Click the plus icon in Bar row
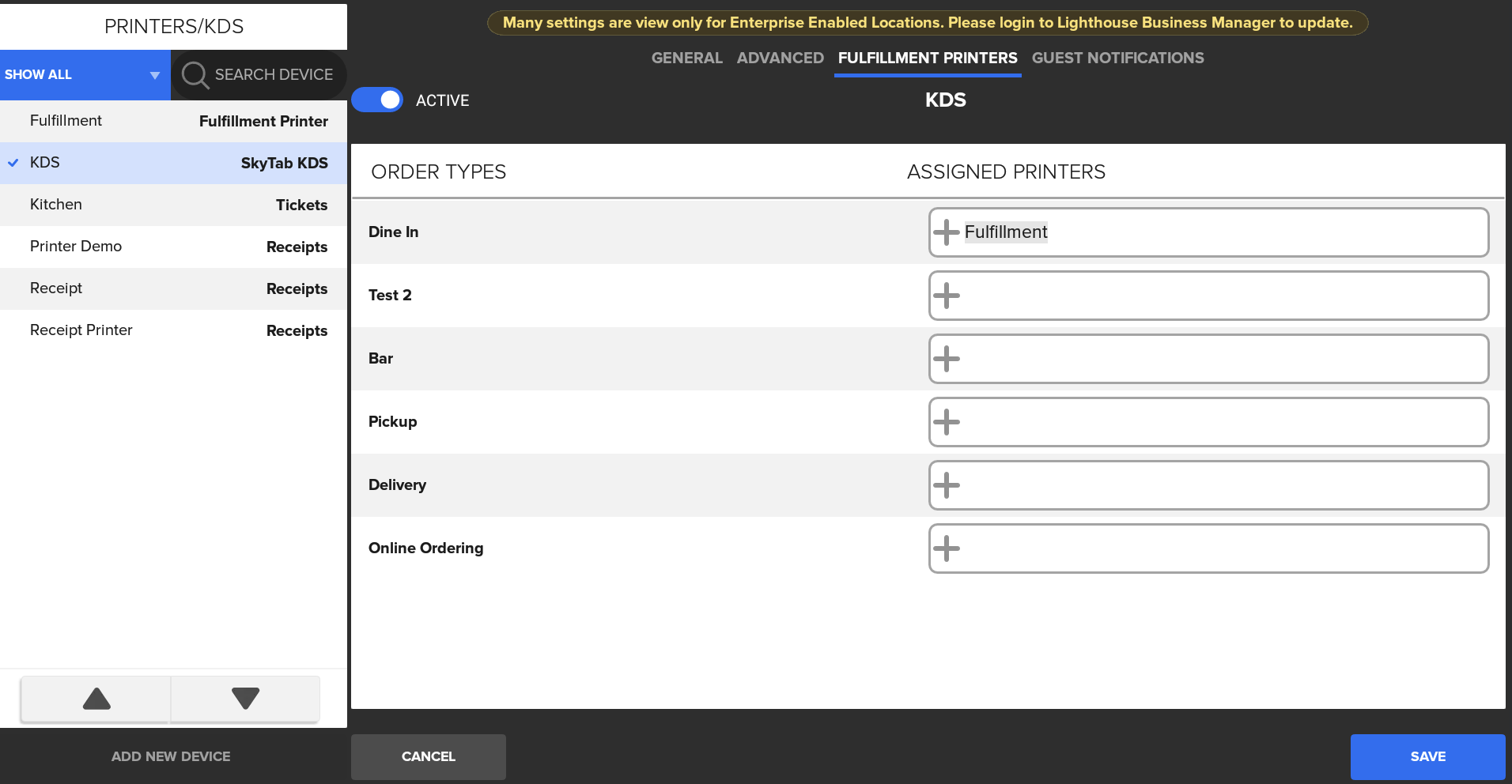The width and height of the screenshot is (1512, 784). click(x=946, y=359)
